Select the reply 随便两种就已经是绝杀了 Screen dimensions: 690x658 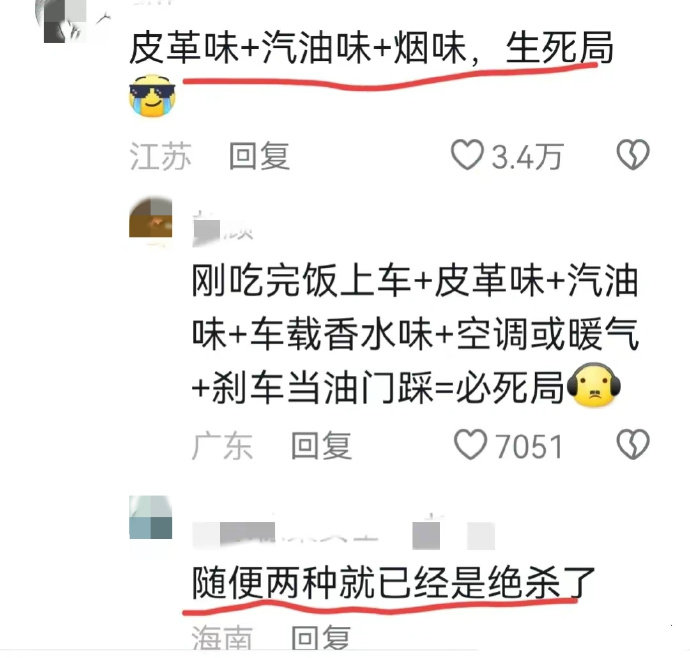[x=393, y=582]
